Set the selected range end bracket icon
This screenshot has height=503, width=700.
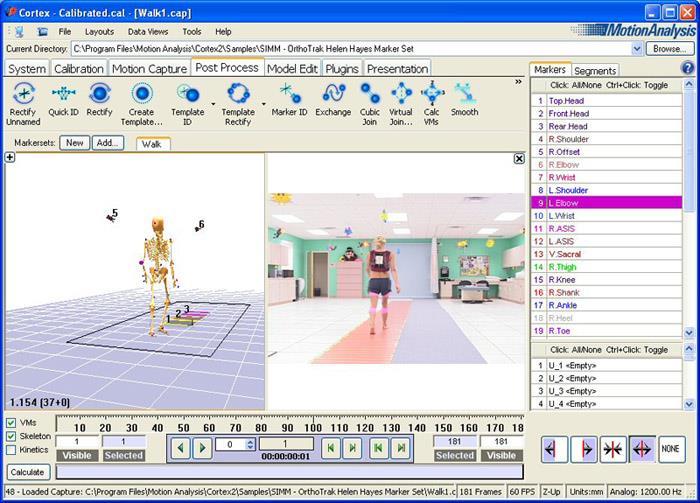point(583,449)
